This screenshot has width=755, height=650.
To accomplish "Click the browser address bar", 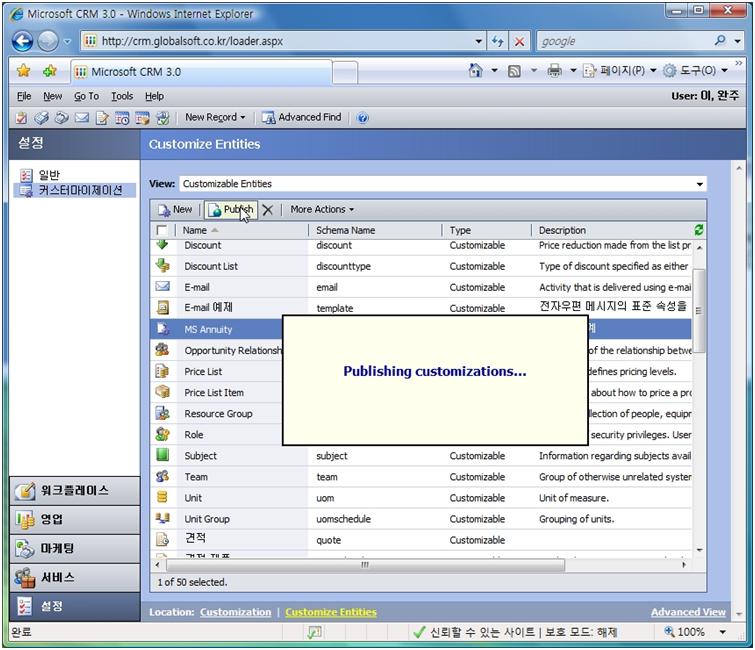I will coord(282,41).
